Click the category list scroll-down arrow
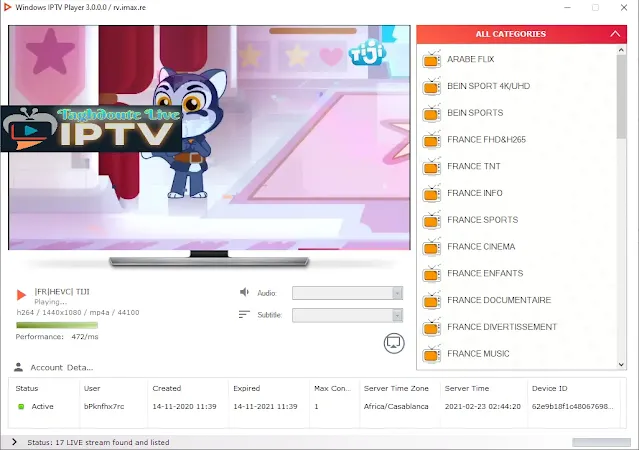639x450 pixels. 621,365
